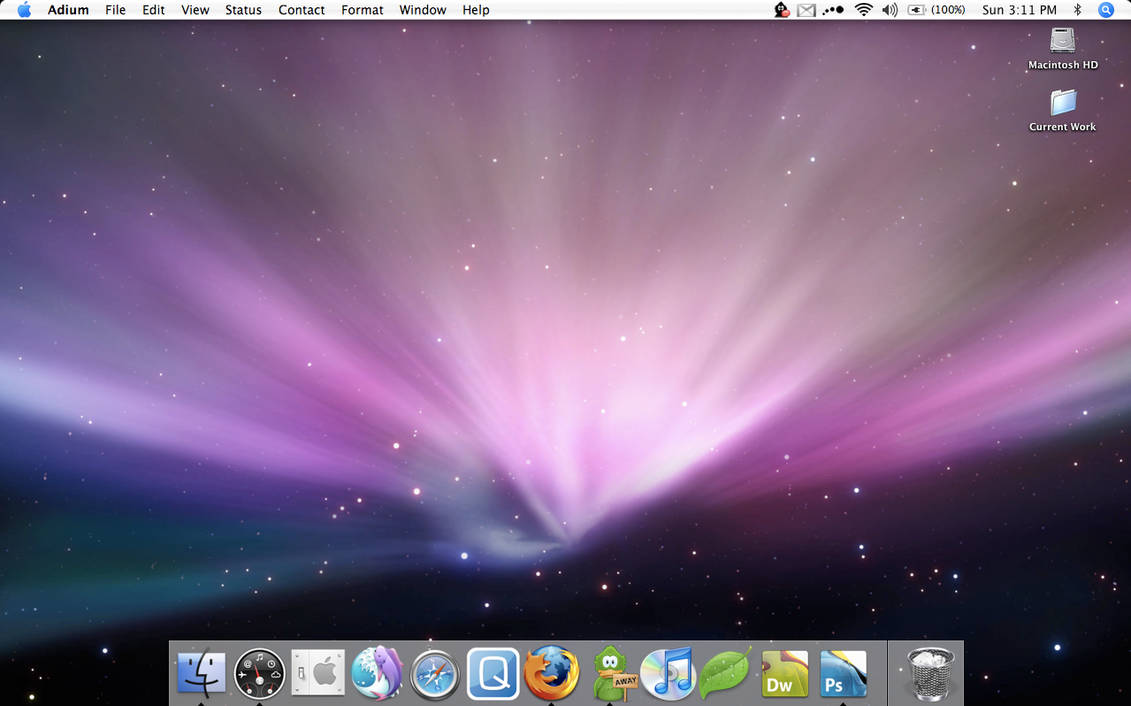Viewport: 1131px width, 706px height.
Task: Open System Preferences from the Dock
Action: (x=318, y=673)
